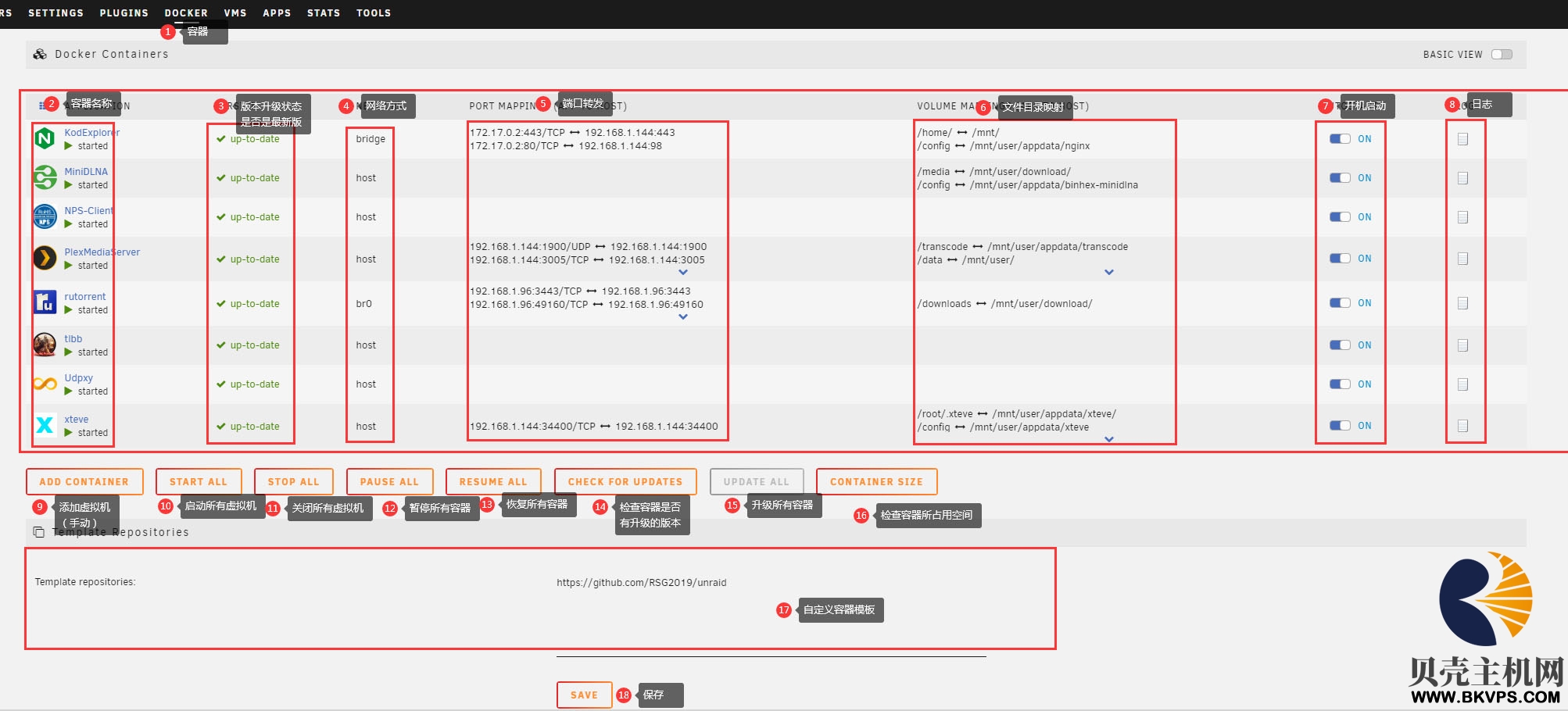Click the Docker Containers header icon
The image size is (1568, 711).
pyautogui.click(x=40, y=54)
